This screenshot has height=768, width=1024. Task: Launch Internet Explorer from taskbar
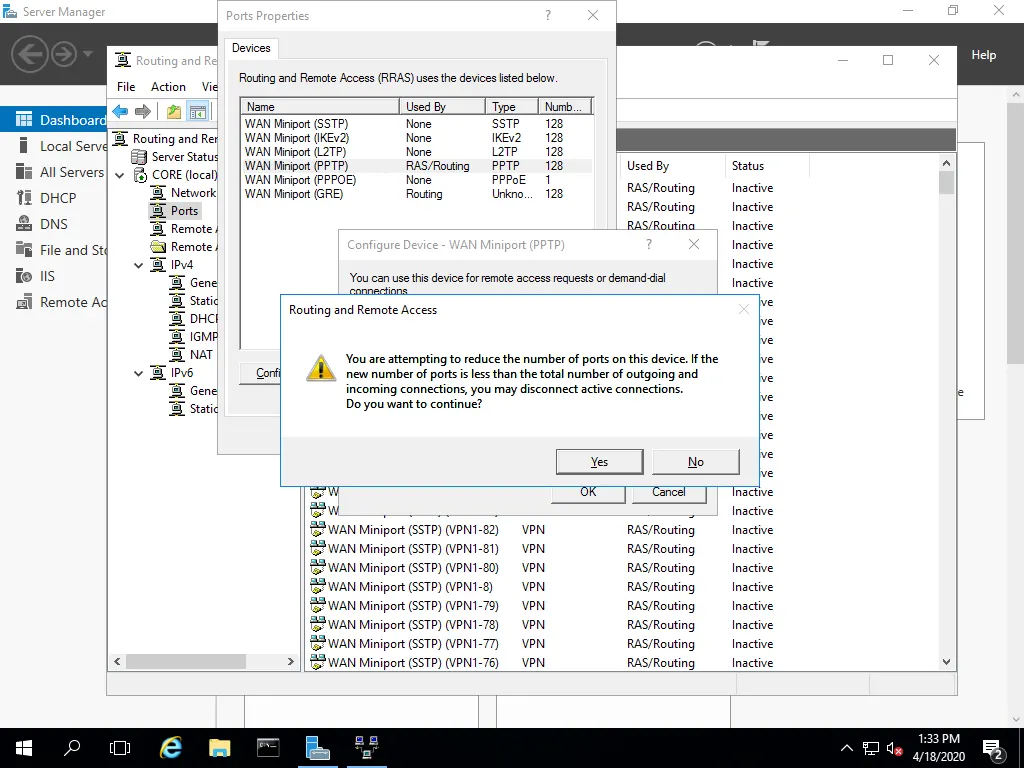point(171,748)
